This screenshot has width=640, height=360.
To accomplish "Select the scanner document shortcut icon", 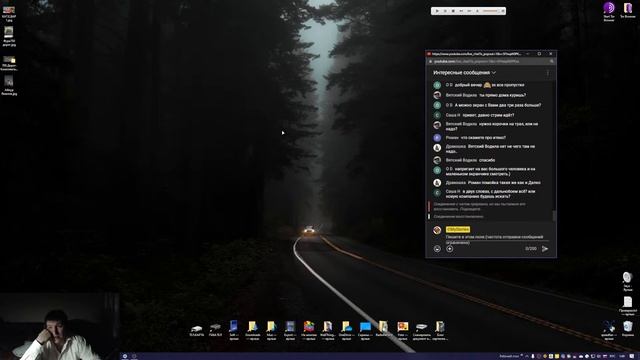I will click(x=421, y=331).
